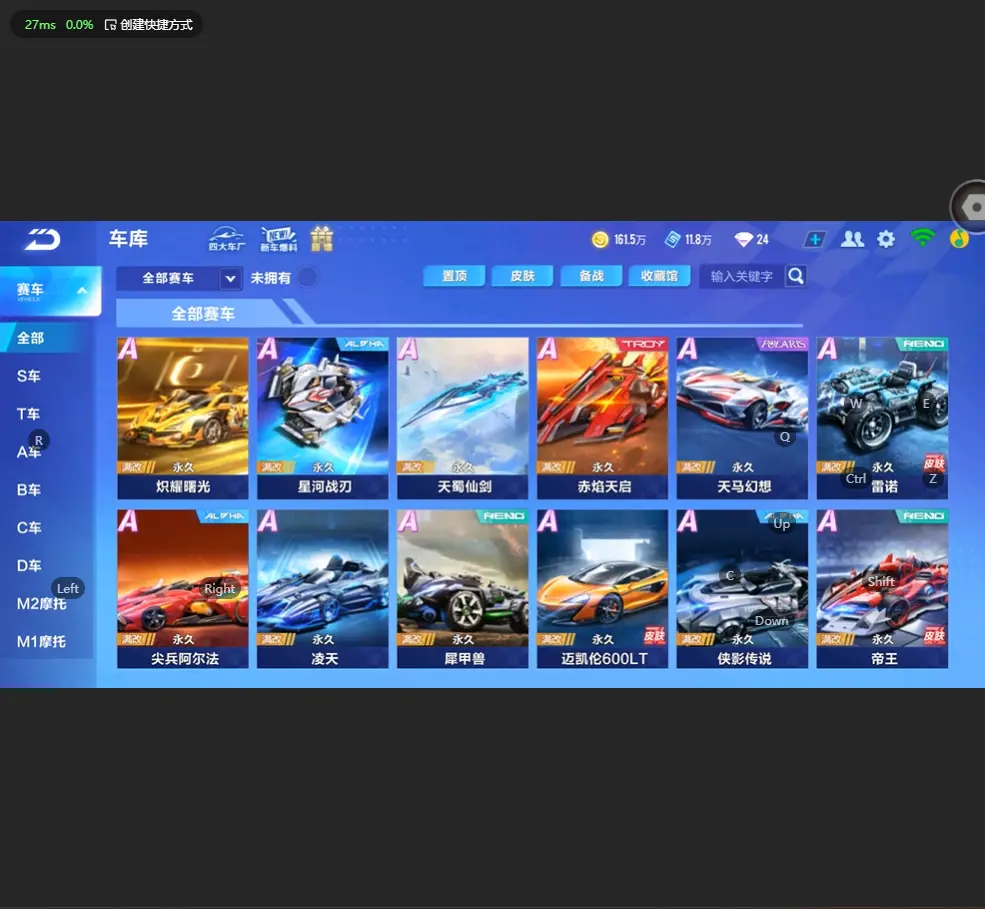Screen dimensions: 985x909
Task: Click the 置顶 pin button
Action: point(454,276)
